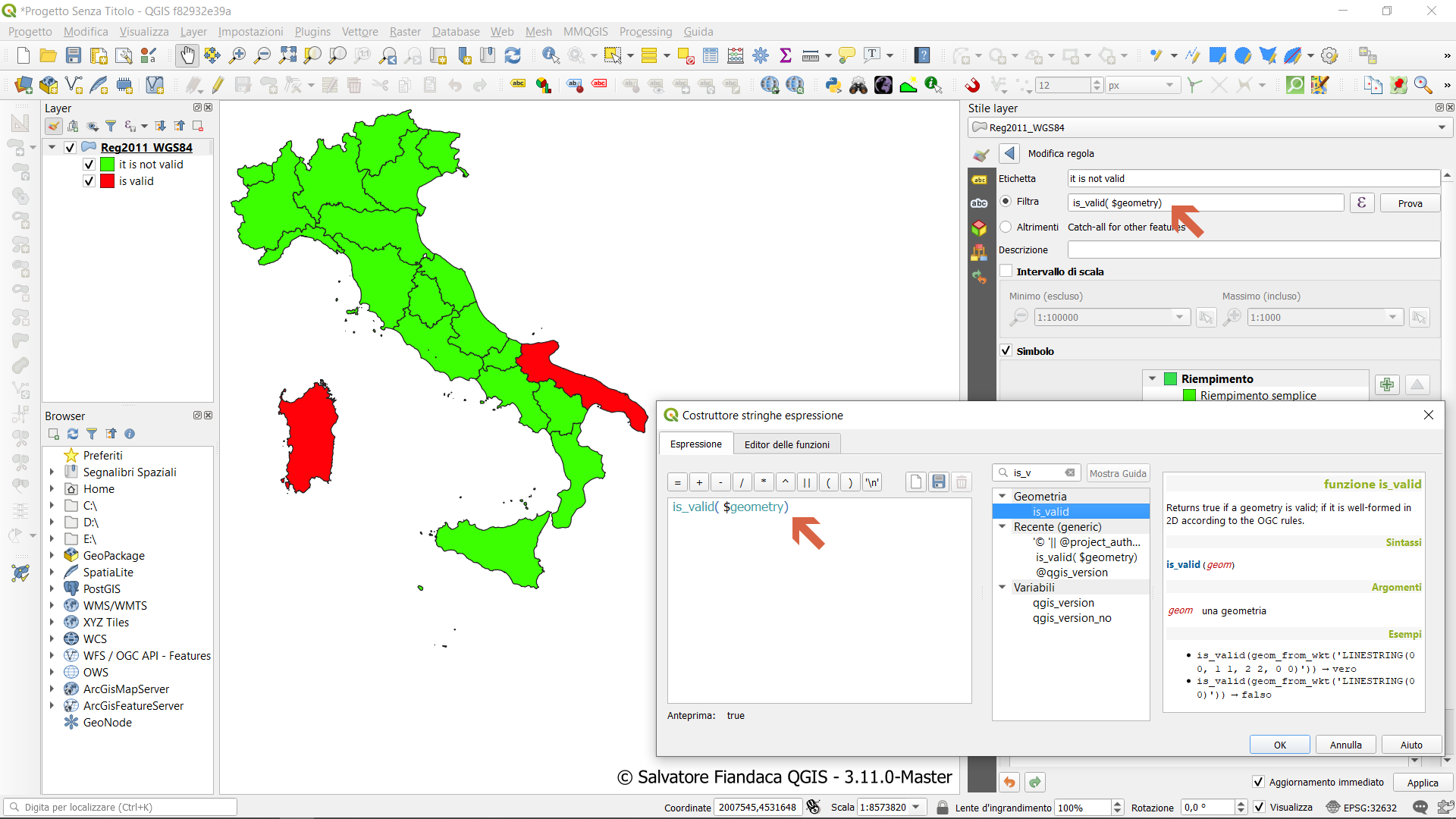Save expression with floppy icon in expression builder

tap(938, 482)
